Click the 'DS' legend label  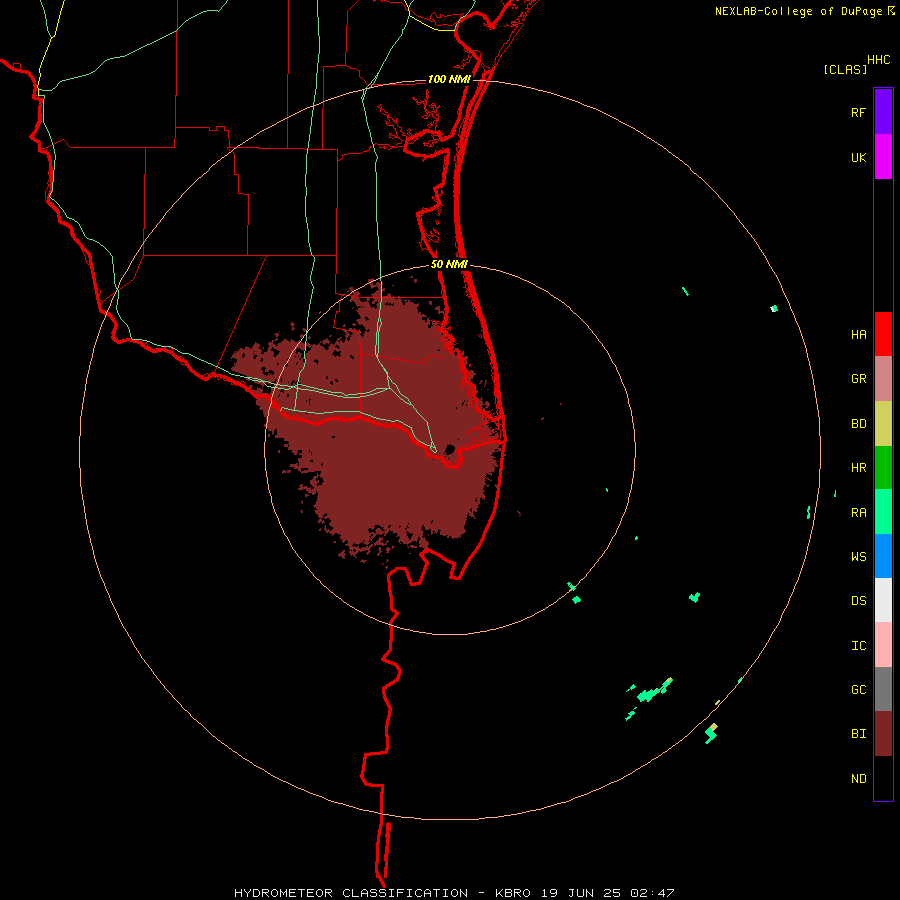pyautogui.click(x=858, y=601)
